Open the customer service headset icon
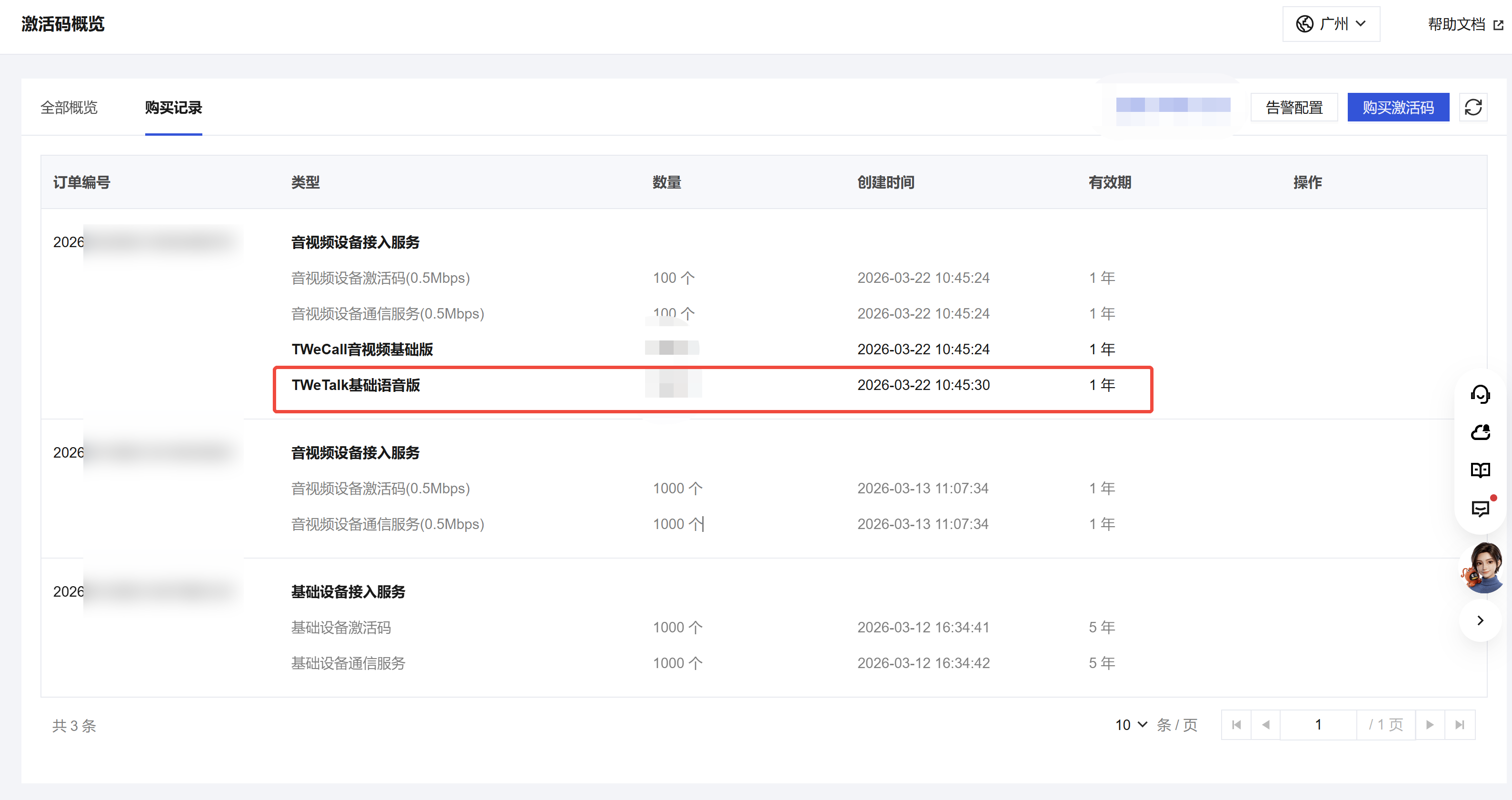The height and width of the screenshot is (800, 1512). coord(1480,394)
